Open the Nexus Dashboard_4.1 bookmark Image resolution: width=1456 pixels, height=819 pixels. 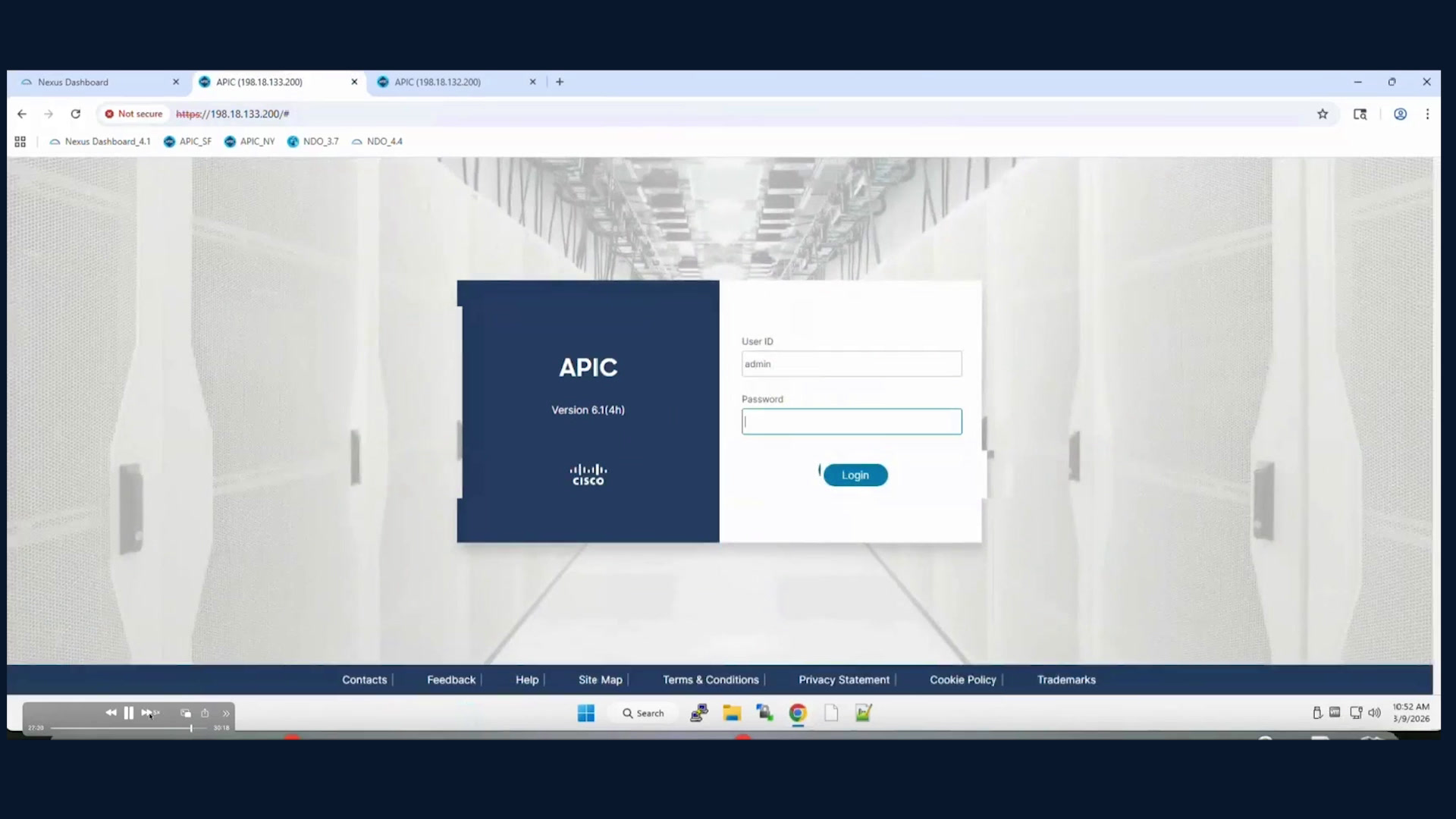pyautogui.click(x=99, y=142)
